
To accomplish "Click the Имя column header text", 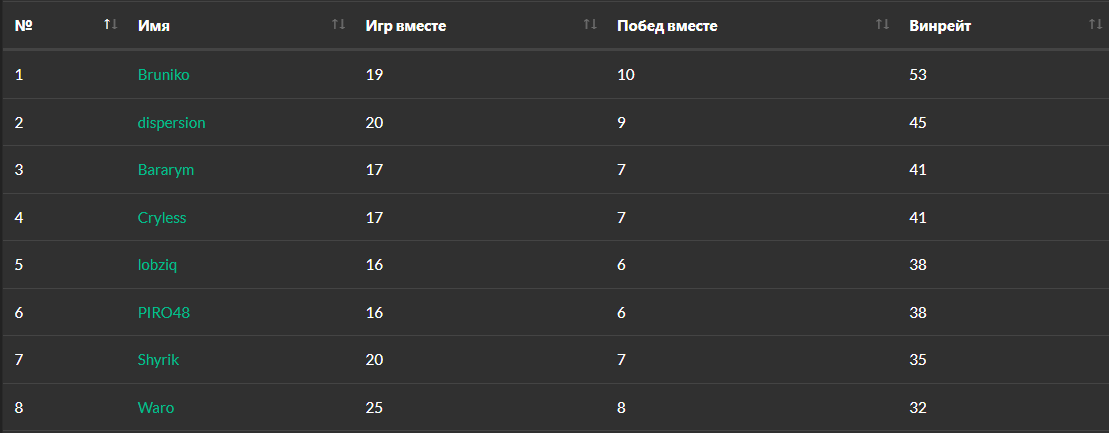I will point(153,25).
